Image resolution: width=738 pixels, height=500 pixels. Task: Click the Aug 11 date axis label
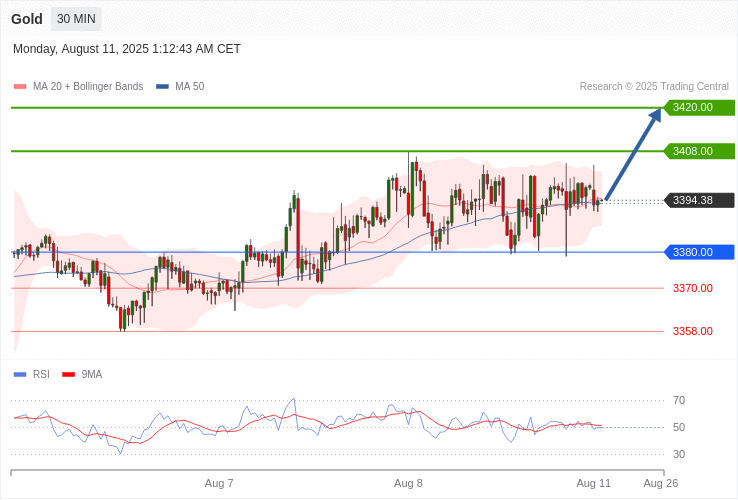pos(594,484)
